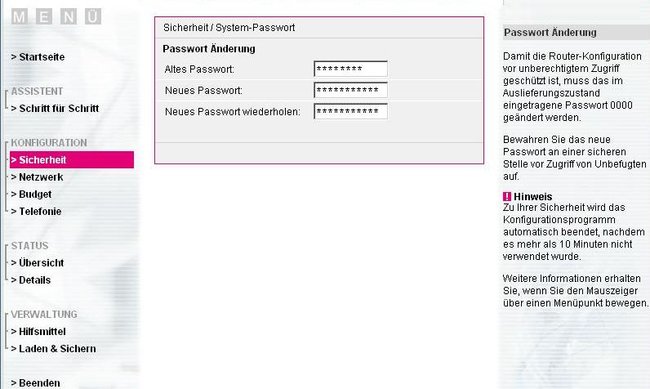Image resolution: width=650 pixels, height=389 pixels.
Task: Focus Neues Passwort wiederholen field
Action: pos(351,111)
